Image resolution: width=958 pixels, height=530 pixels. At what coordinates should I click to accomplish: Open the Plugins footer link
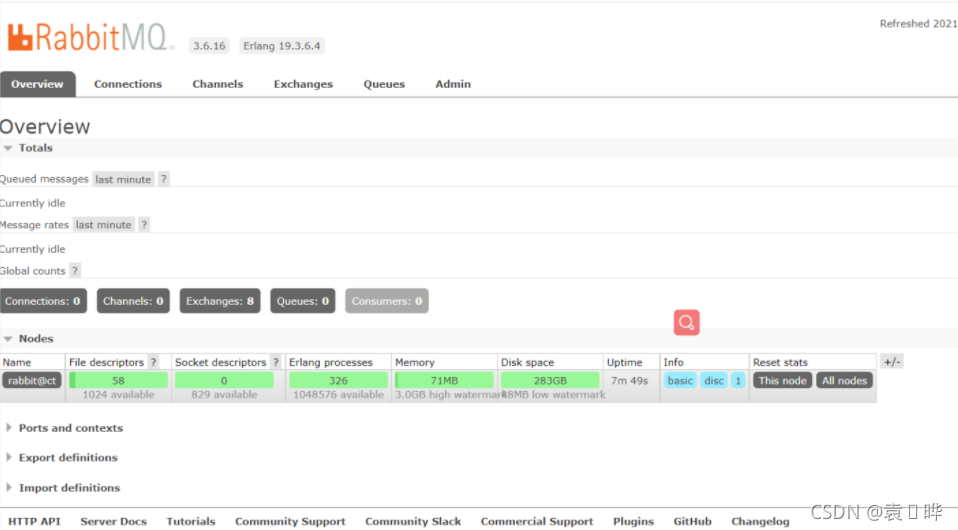(634, 521)
